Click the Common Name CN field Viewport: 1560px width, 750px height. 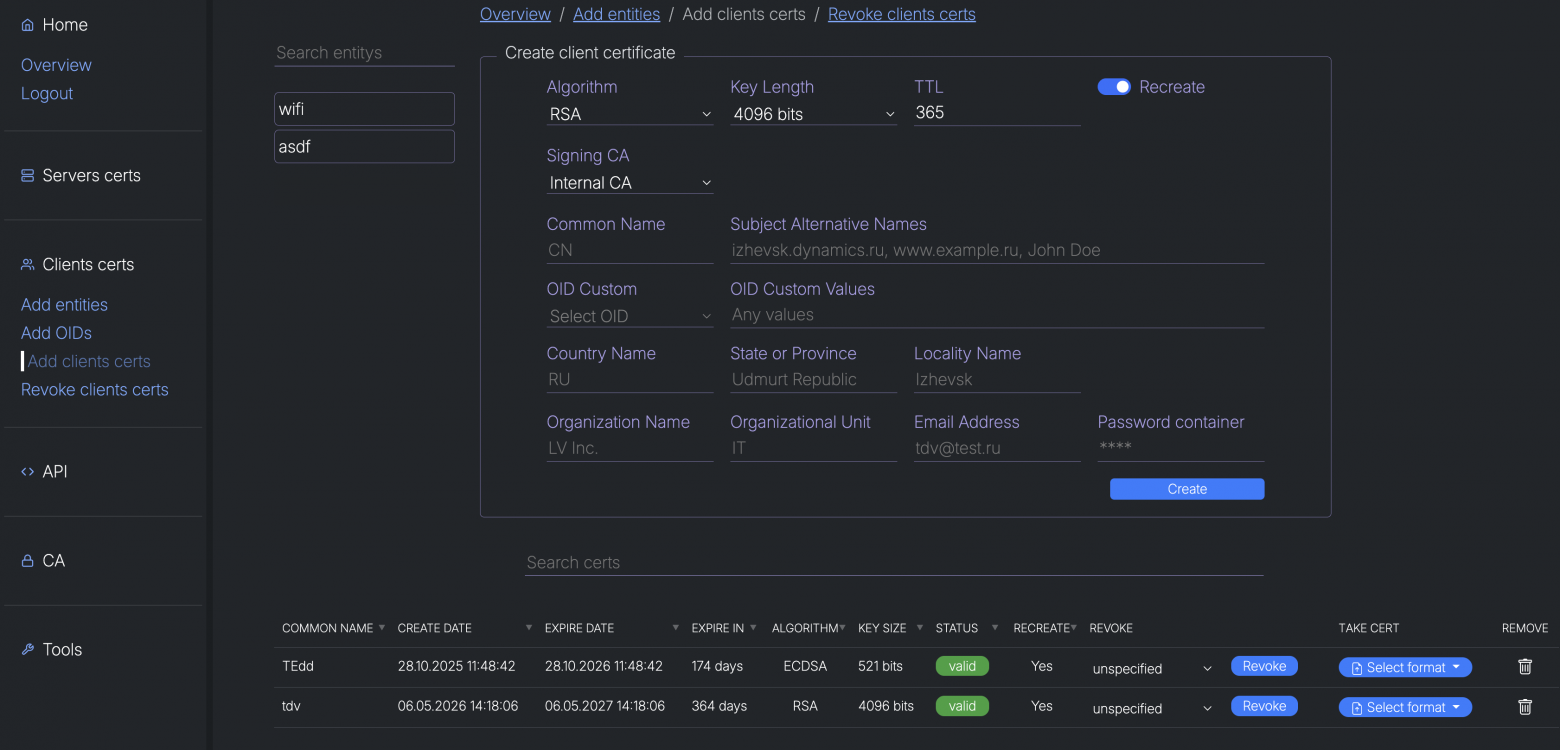point(630,250)
